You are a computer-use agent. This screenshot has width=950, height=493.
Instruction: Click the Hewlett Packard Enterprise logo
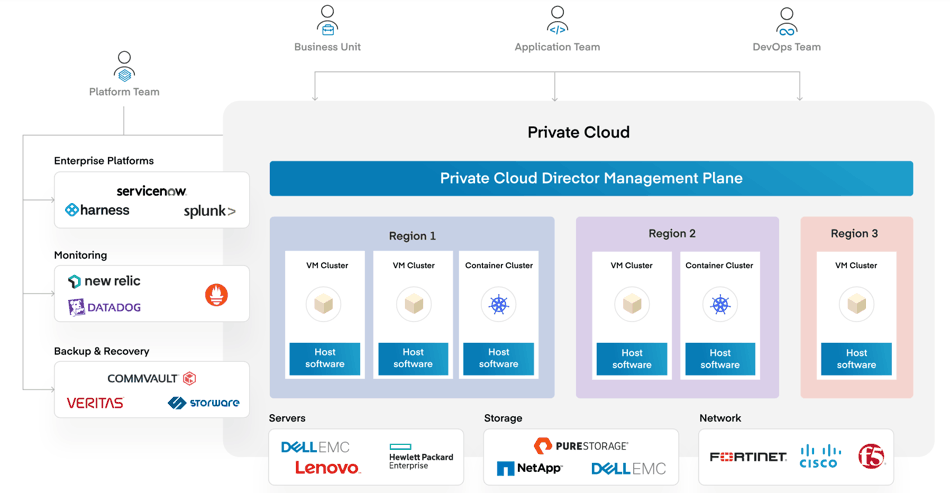(421, 457)
